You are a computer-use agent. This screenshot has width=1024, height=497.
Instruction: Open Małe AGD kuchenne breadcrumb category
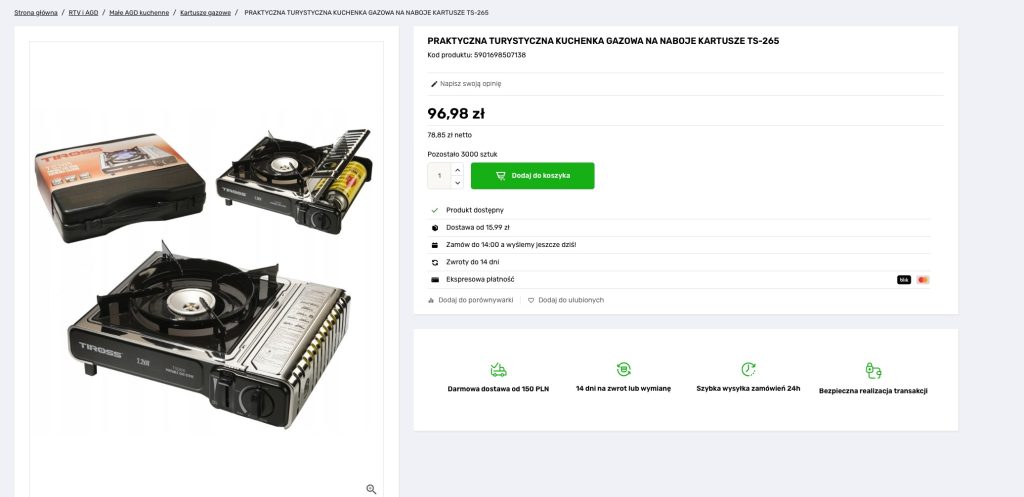coord(139,13)
